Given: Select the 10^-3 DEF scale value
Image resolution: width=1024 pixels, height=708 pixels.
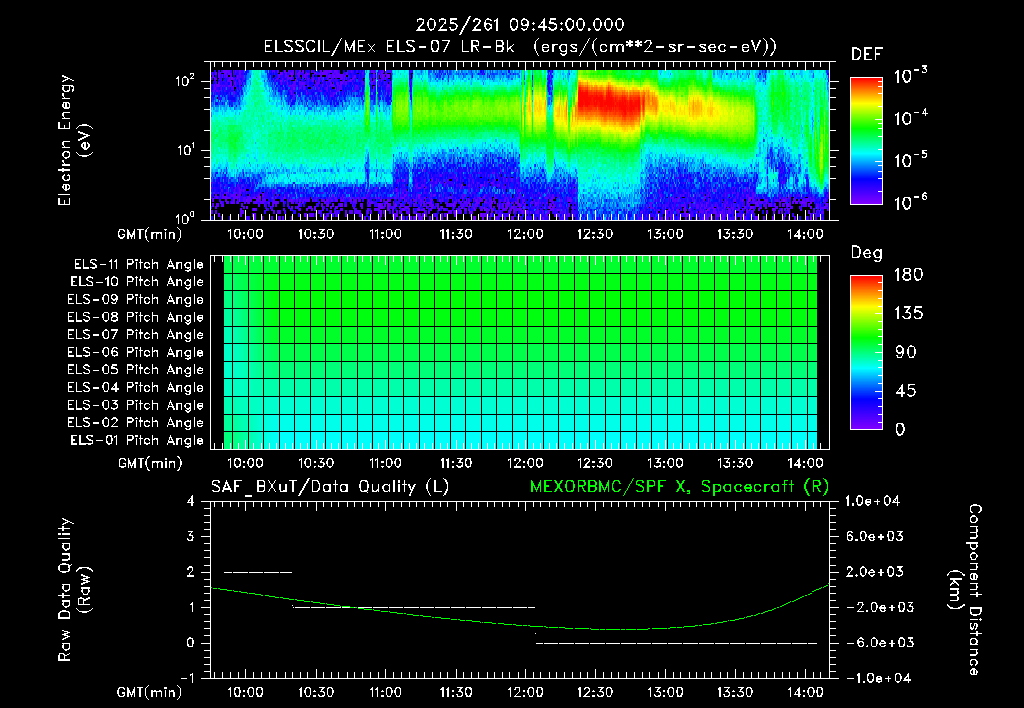Looking at the screenshot, I should coord(910,76).
